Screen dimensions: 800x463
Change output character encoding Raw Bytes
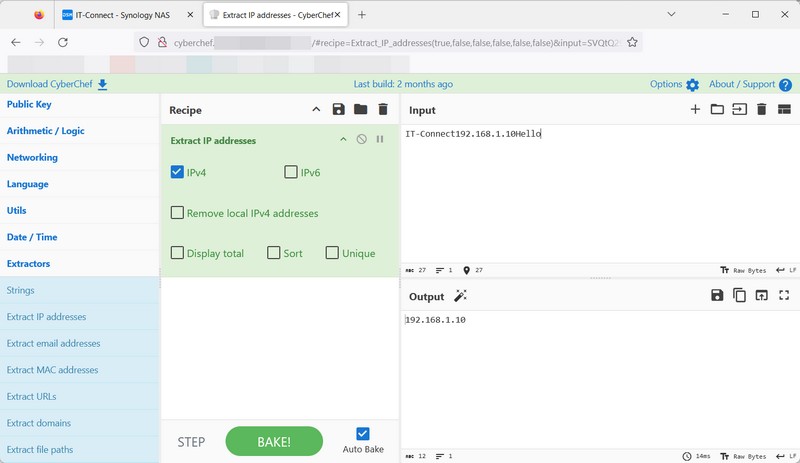[x=743, y=456]
